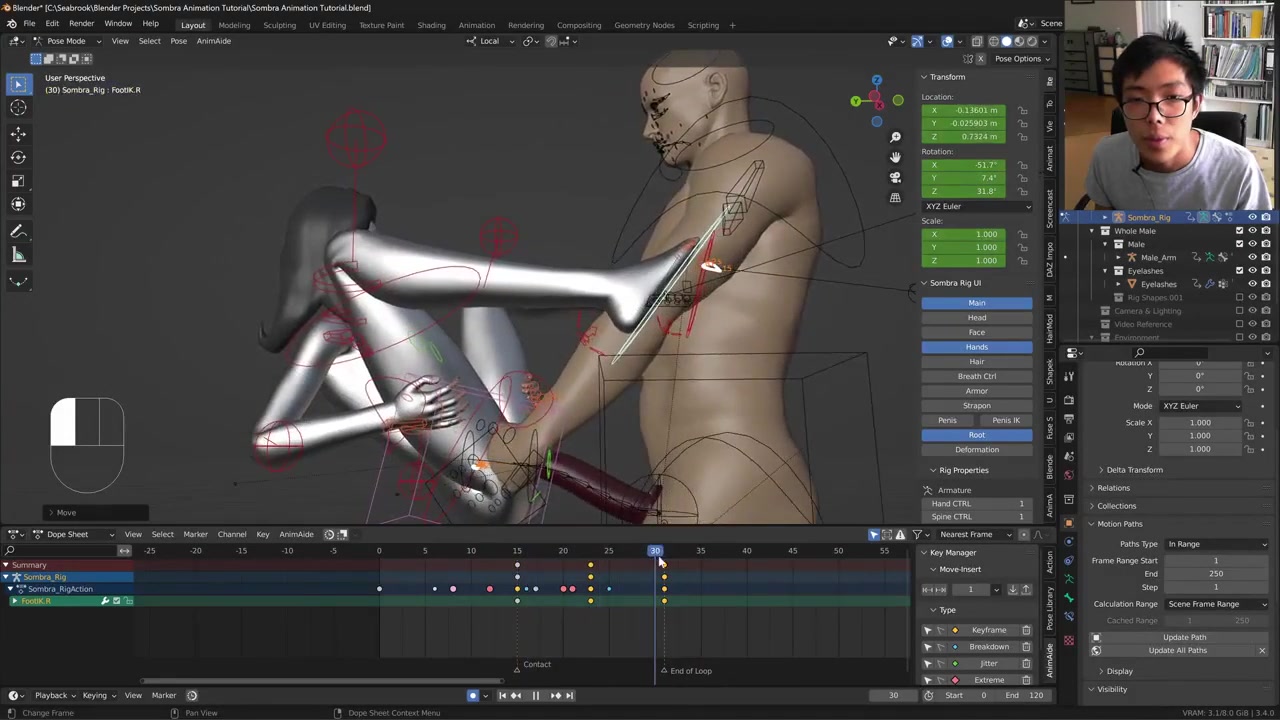Select the End of Loop timeline marker

[x=663, y=671]
